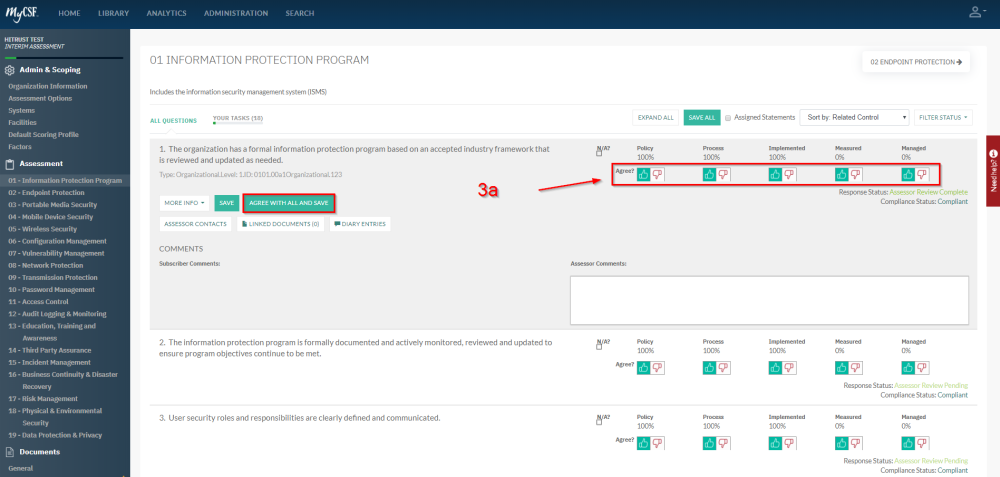
Task: Select 11 - Access Control in sidebar
Action: coord(38,302)
